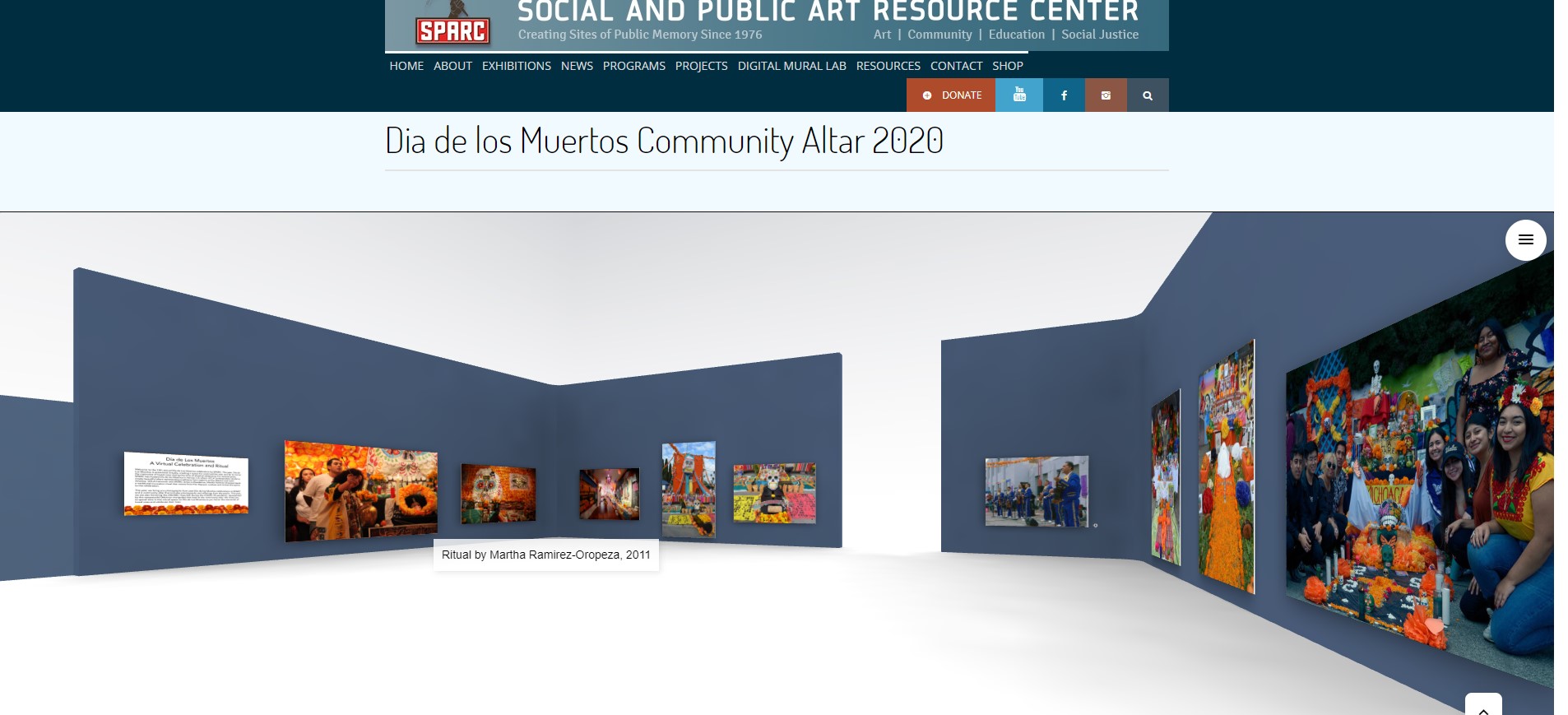Open the RESOURCES menu

tap(888, 66)
